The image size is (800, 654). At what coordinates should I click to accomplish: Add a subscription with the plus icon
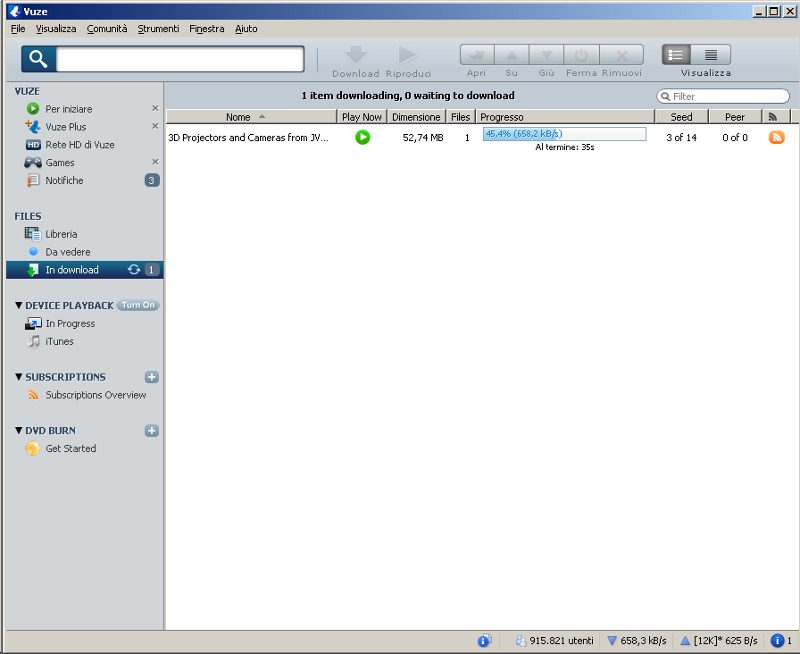tap(152, 377)
